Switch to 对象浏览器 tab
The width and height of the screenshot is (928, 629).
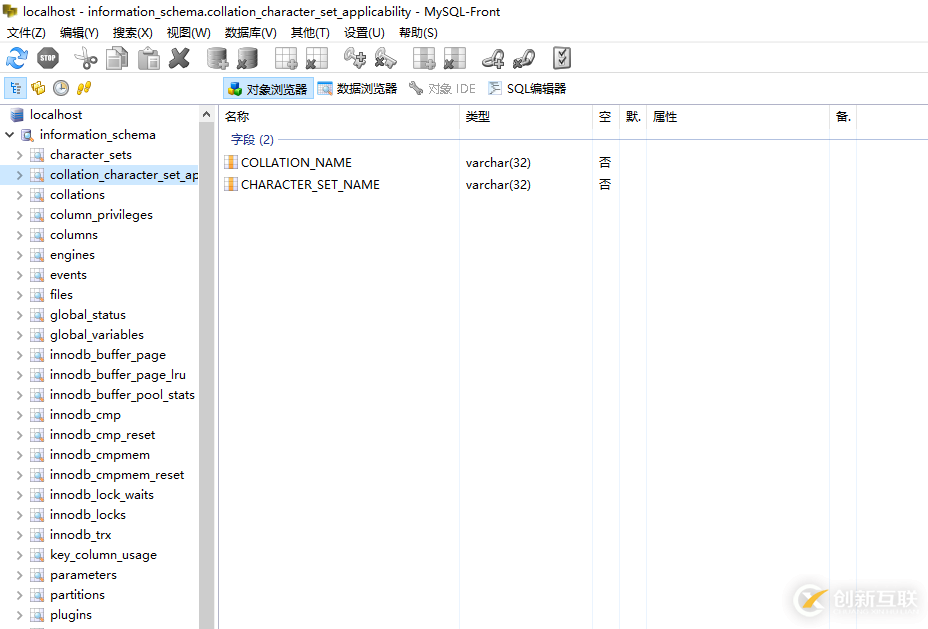[x=268, y=89]
